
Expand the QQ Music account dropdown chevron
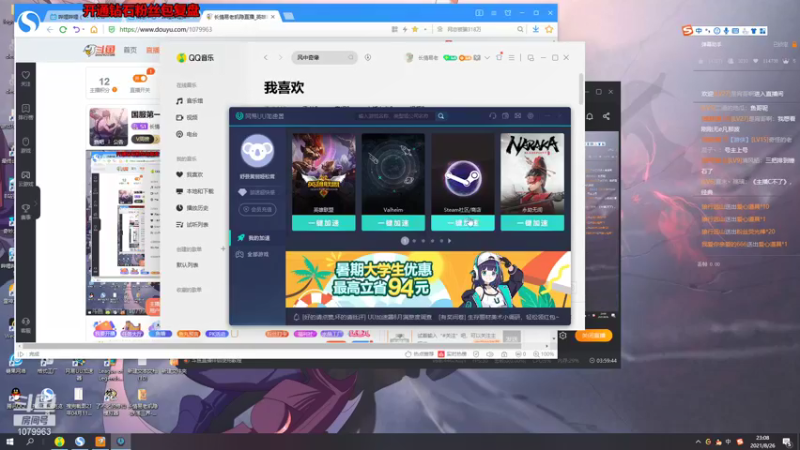tap(487, 58)
